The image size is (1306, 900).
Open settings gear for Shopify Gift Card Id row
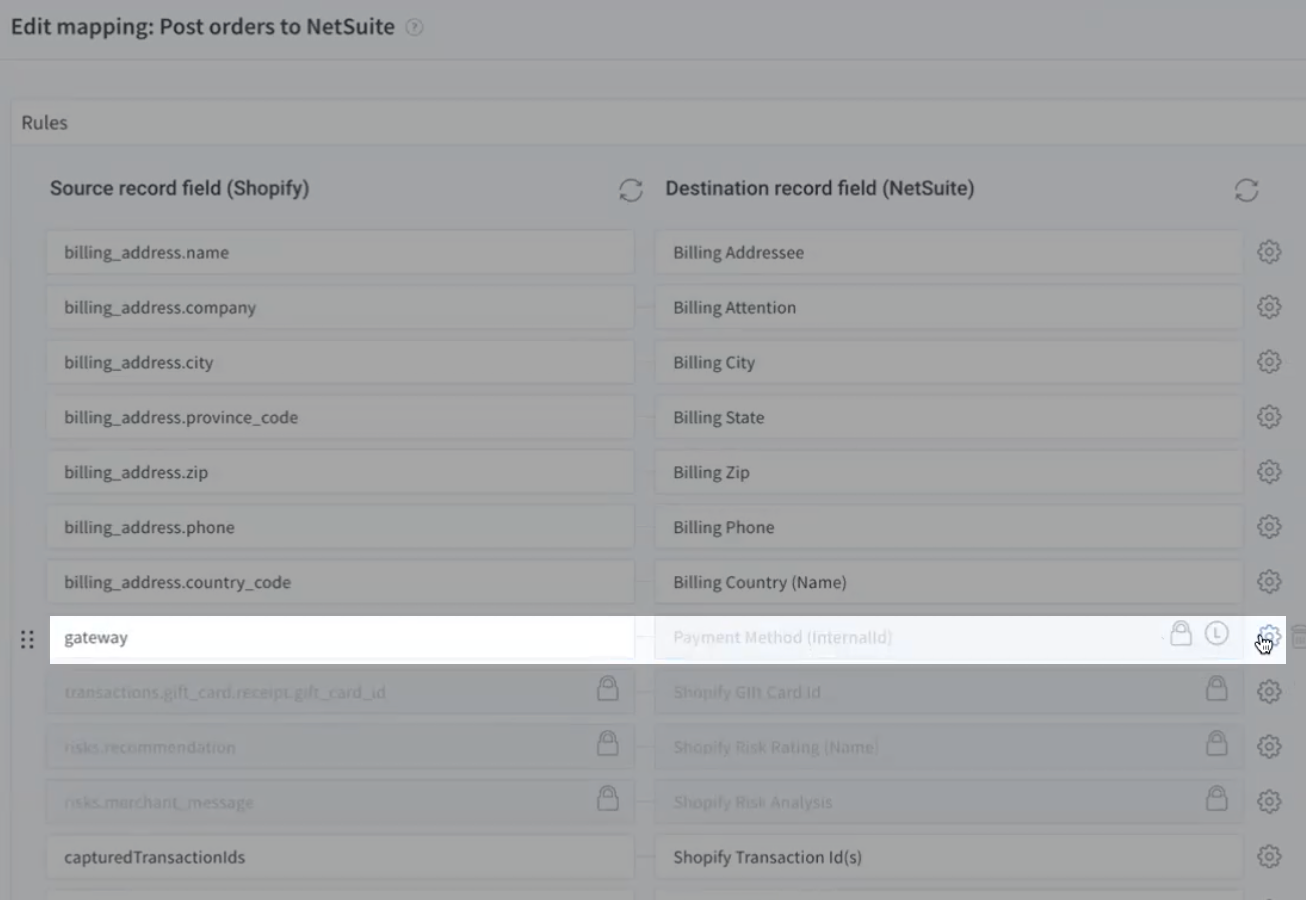(x=1269, y=691)
